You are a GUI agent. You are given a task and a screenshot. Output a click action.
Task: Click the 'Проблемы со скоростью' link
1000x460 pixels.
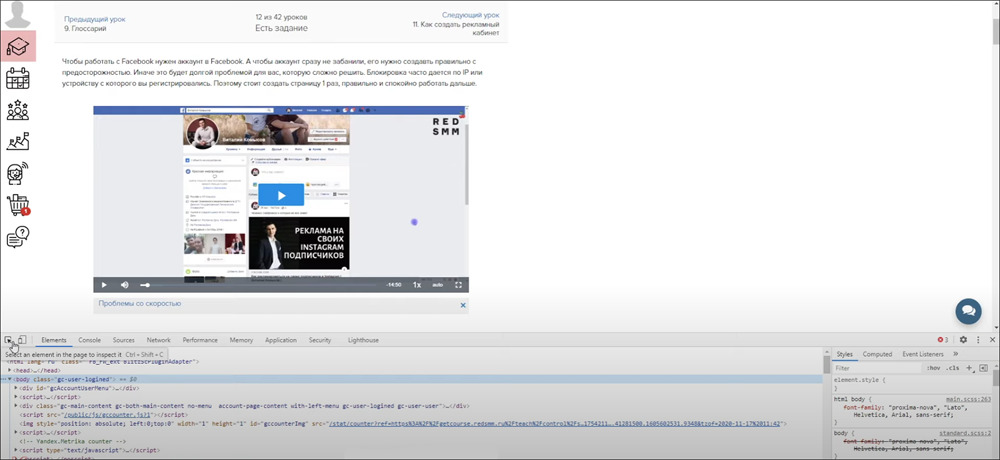pyautogui.click(x=140, y=304)
